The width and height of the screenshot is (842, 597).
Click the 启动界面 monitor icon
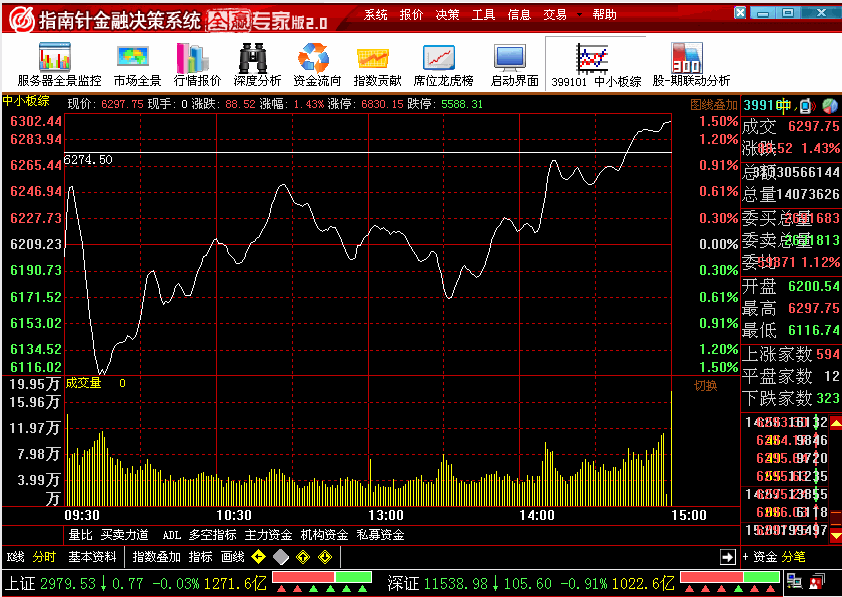pos(514,64)
